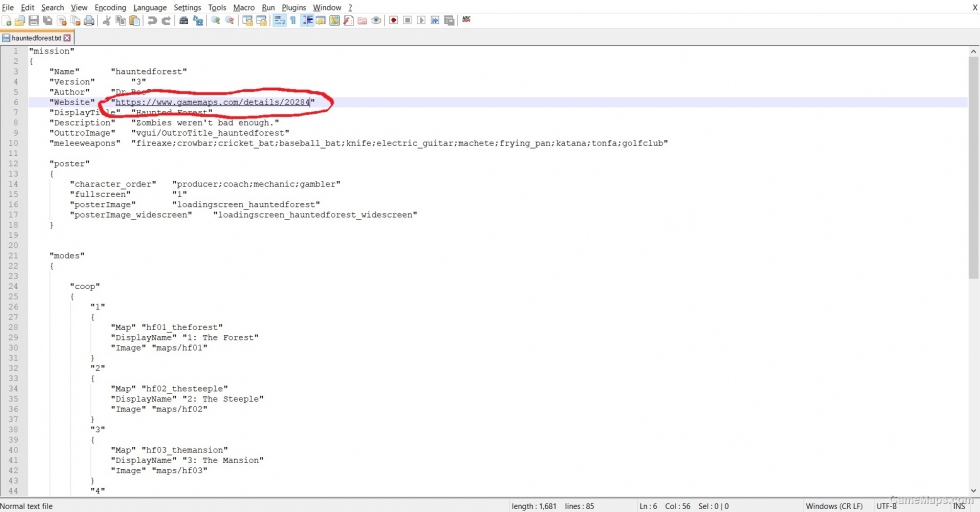Click the Copy toolbar icon
Image resolution: width=980 pixels, height=512 pixels.
click(x=121, y=21)
